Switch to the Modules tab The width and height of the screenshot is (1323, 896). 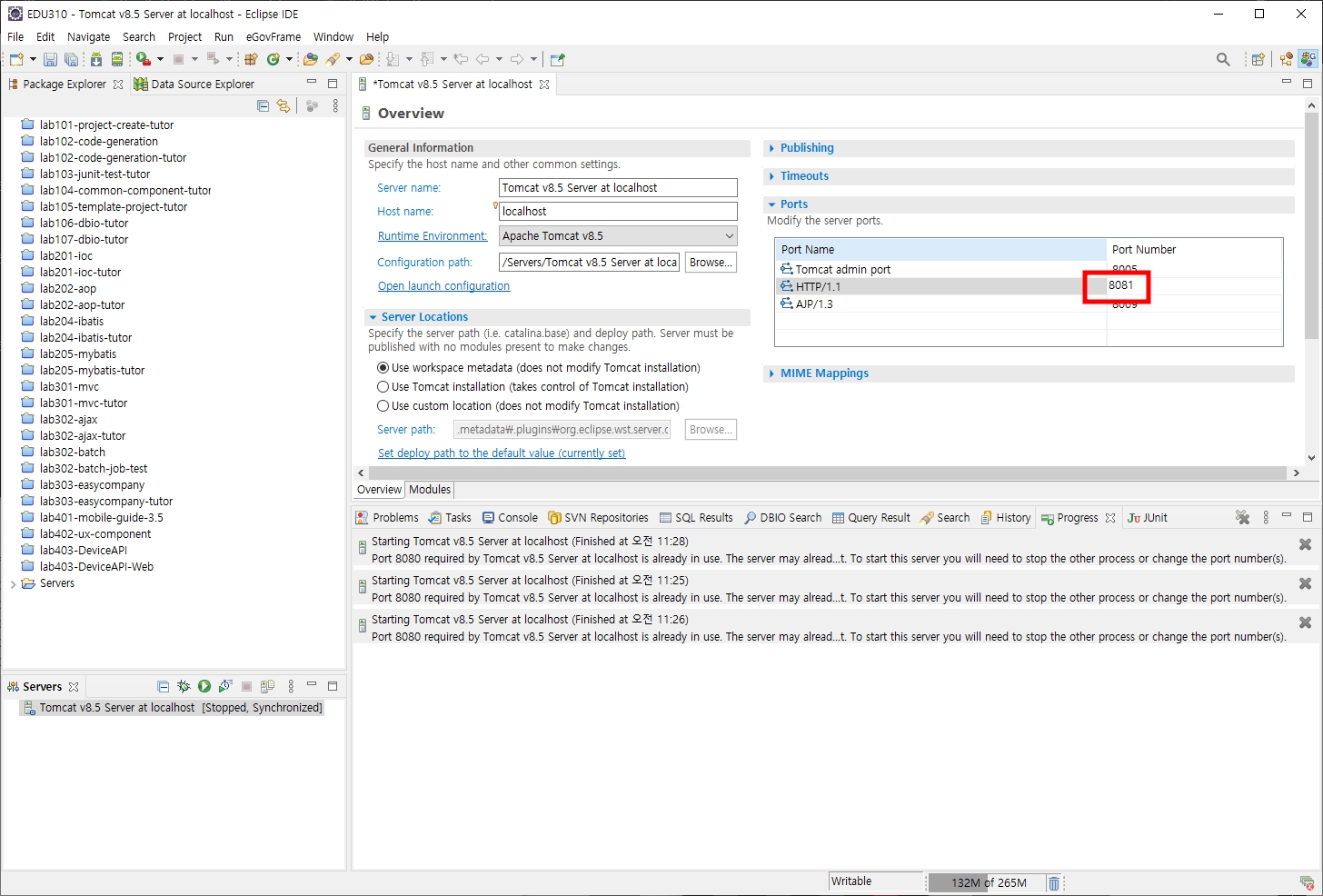(430, 490)
